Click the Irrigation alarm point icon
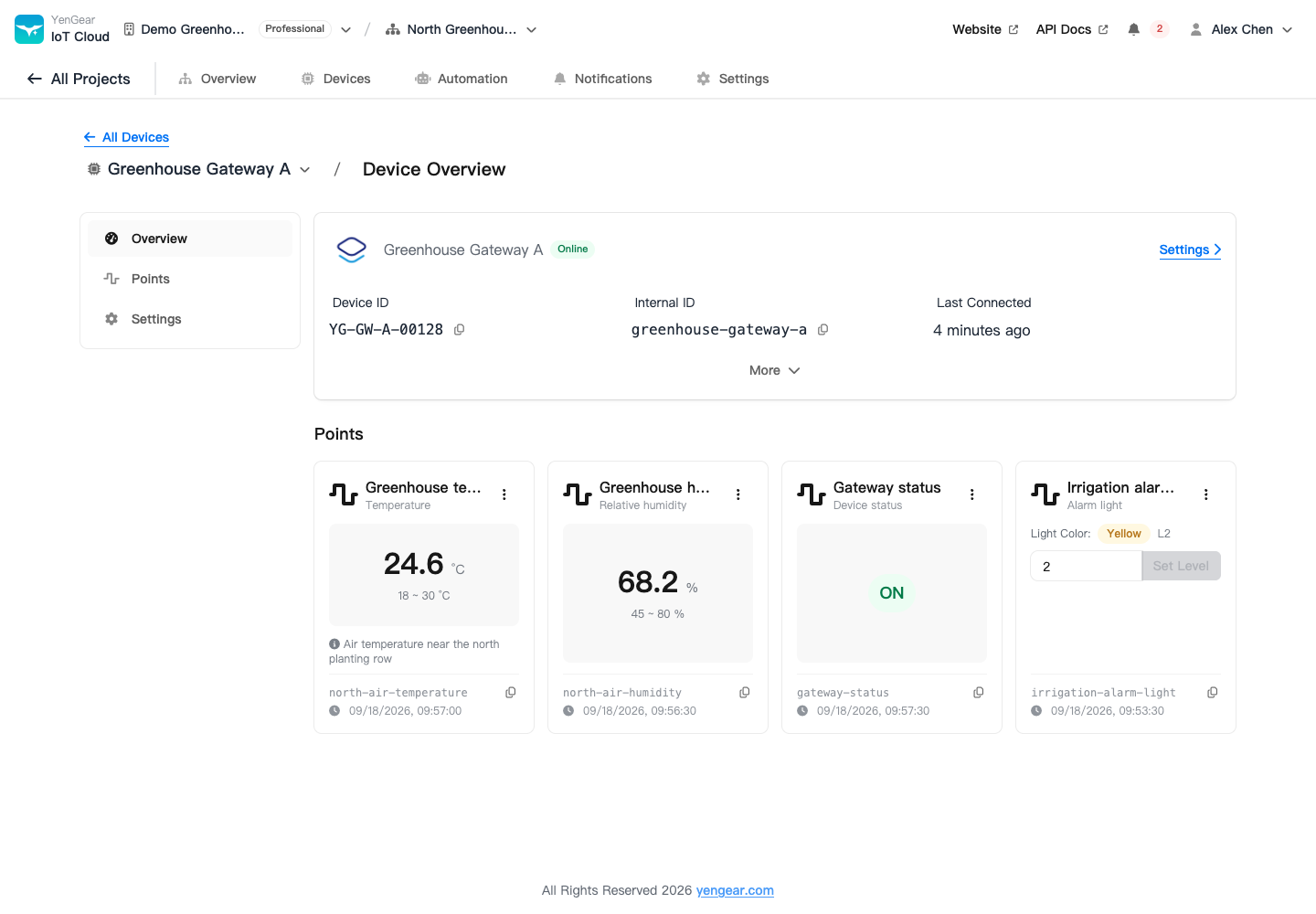Image resolution: width=1316 pixels, height=914 pixels. 1045,494
